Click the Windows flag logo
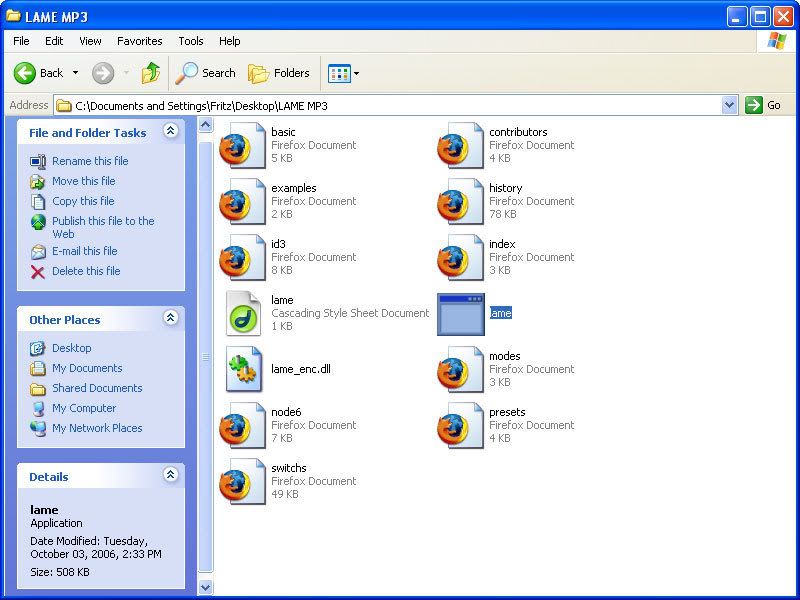 (777, 41)
